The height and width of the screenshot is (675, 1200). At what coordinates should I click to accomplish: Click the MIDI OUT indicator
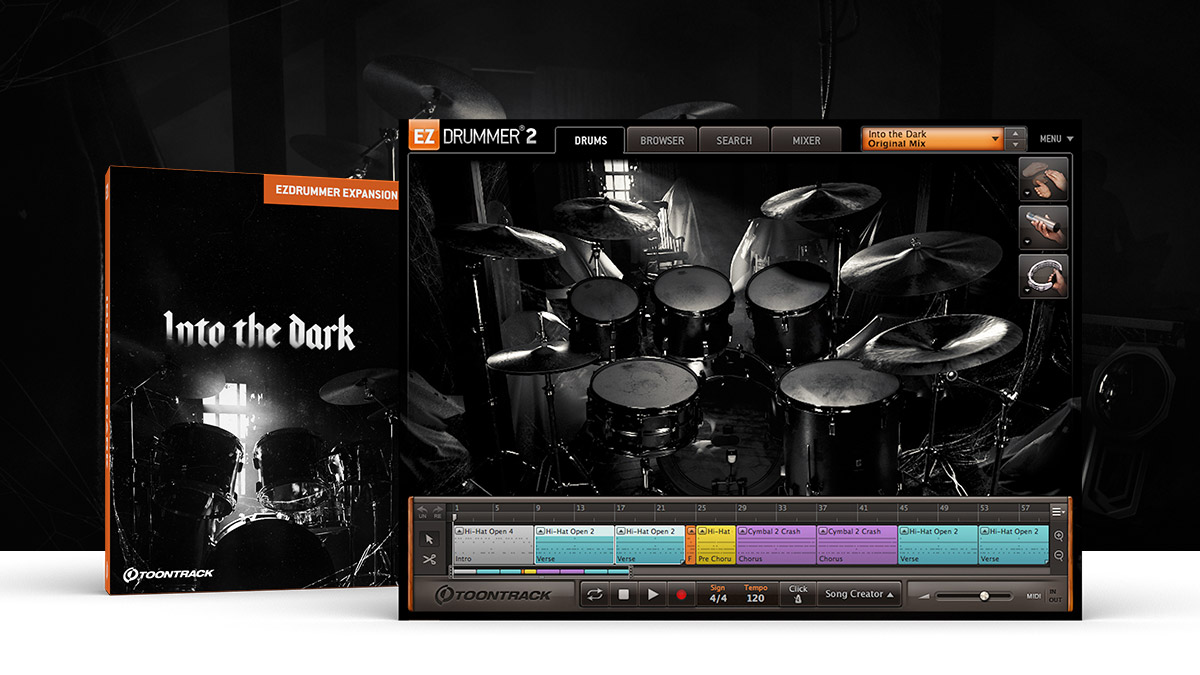point(1056,600)
